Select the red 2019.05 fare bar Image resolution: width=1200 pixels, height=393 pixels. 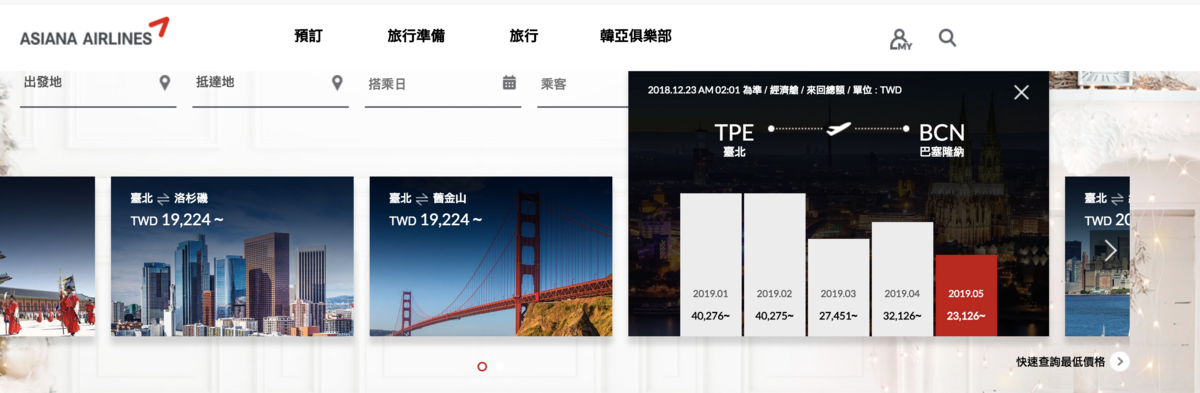click(x=967, y=295)
